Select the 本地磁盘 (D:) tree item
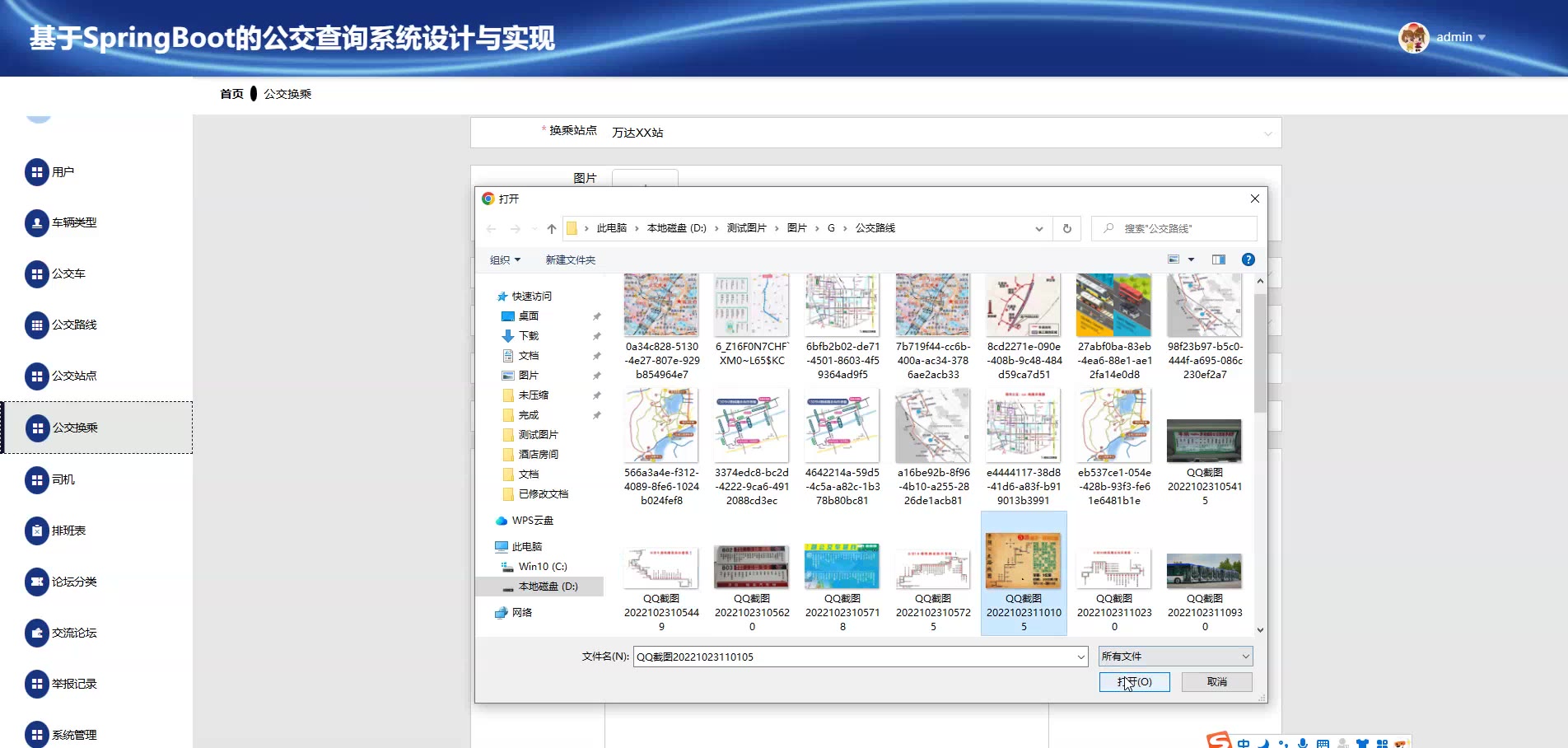1568x748 pixels. tap(548, 587)
